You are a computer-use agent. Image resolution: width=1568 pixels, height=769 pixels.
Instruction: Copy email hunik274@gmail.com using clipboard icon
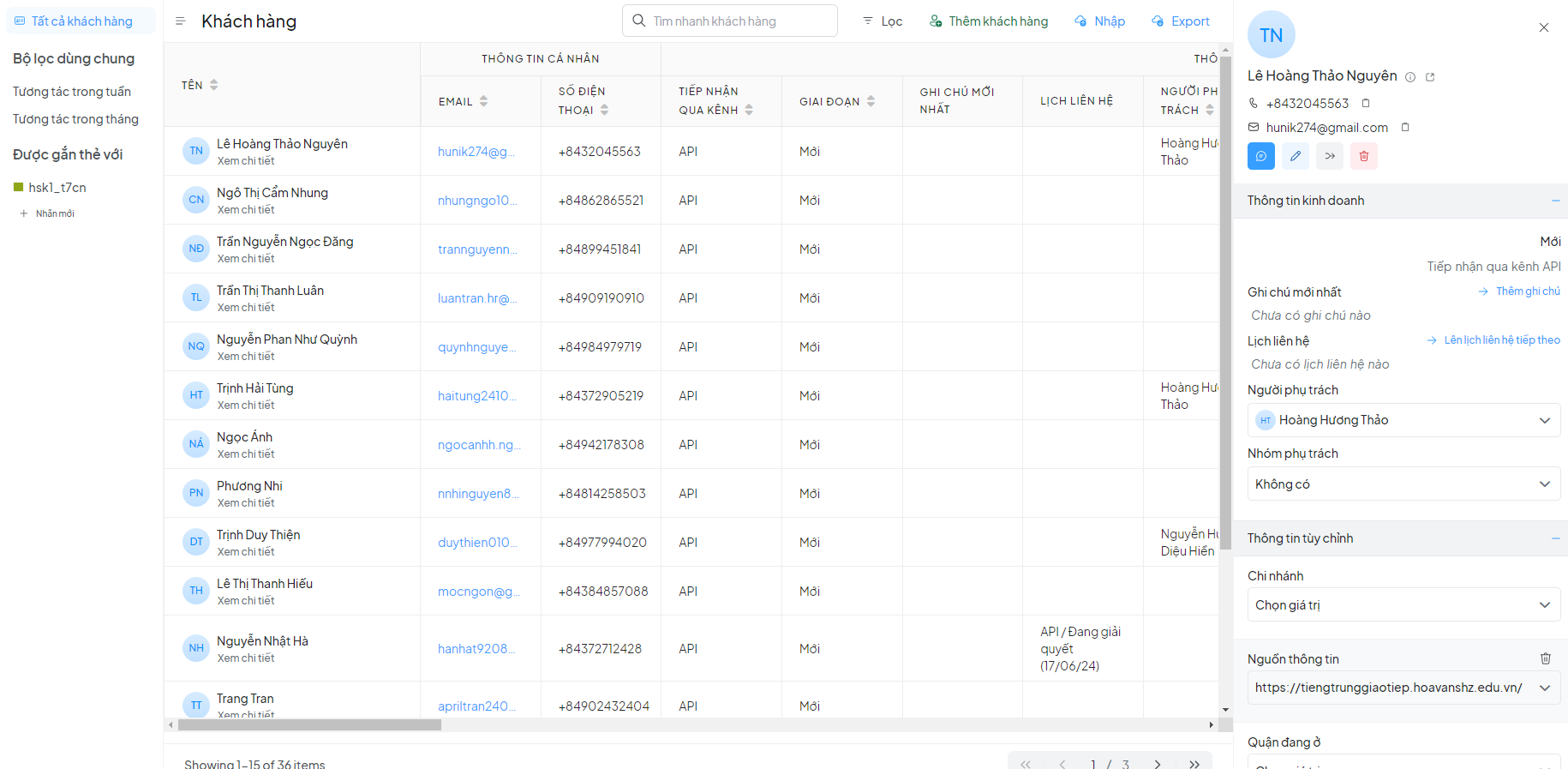[1405, 127]
